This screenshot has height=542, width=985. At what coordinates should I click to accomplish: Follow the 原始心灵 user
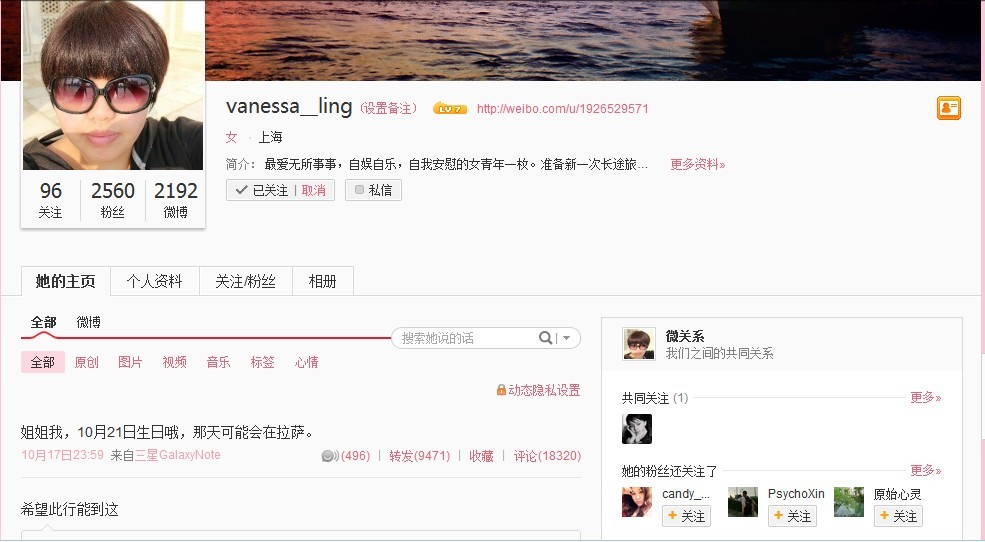(x=898, y=516)
